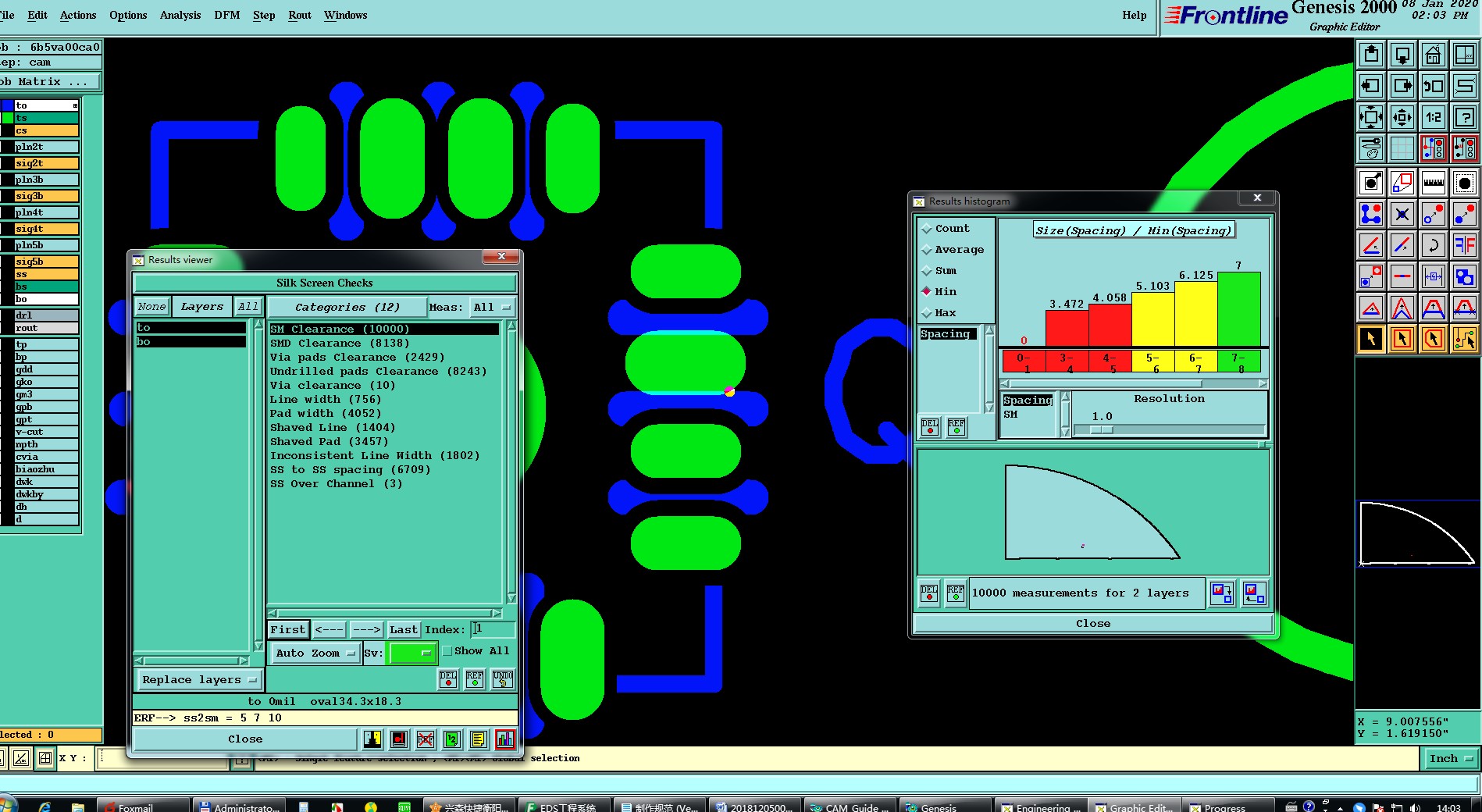Go to next result with ---> button
This screenshot has width=1482, height=812.
pos(366,629)
